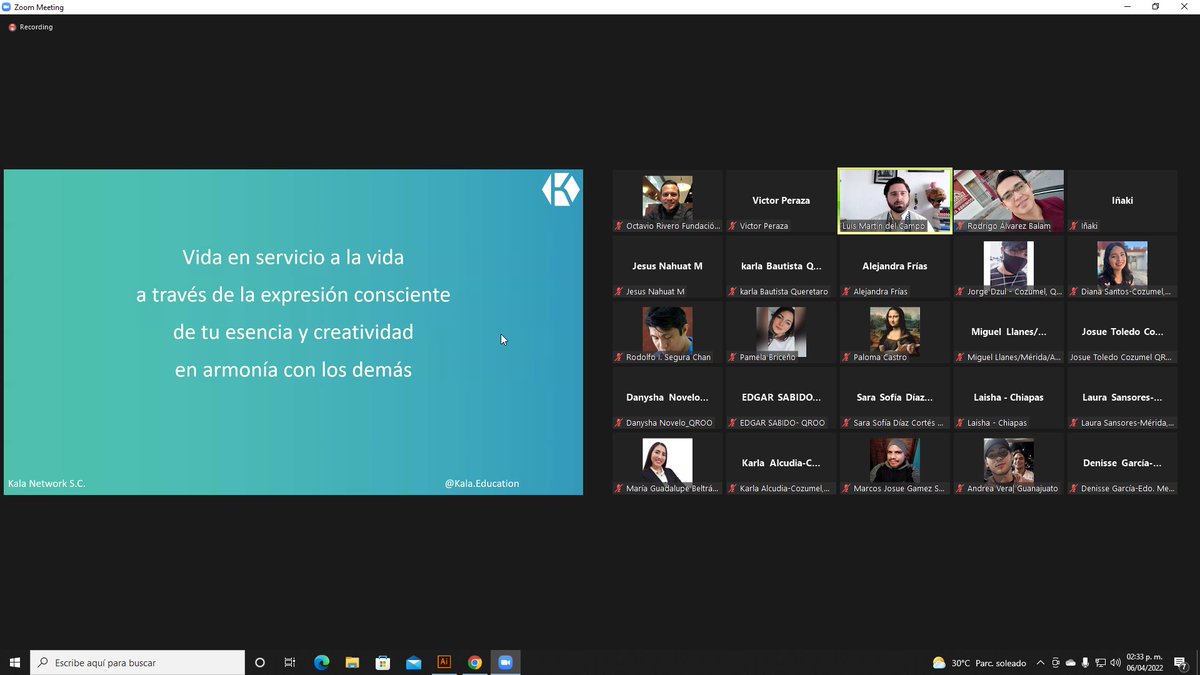Select Diana Santos-Cozumel participant tile
This screenshot has height=675, width=1200.
click(1122, 267)
